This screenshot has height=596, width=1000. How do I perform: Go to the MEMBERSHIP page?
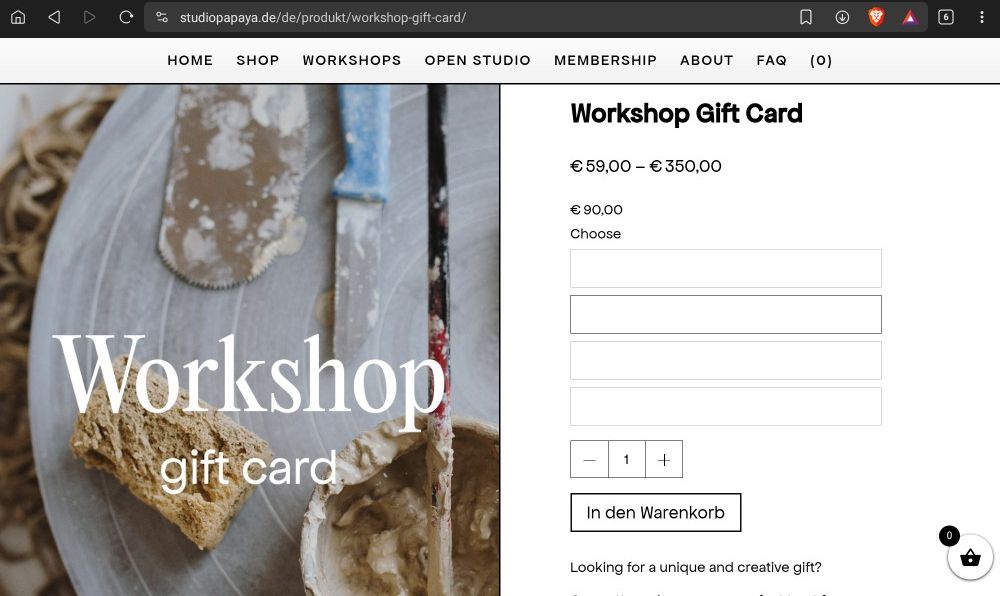pyautogui.click(x=605, y=61)
